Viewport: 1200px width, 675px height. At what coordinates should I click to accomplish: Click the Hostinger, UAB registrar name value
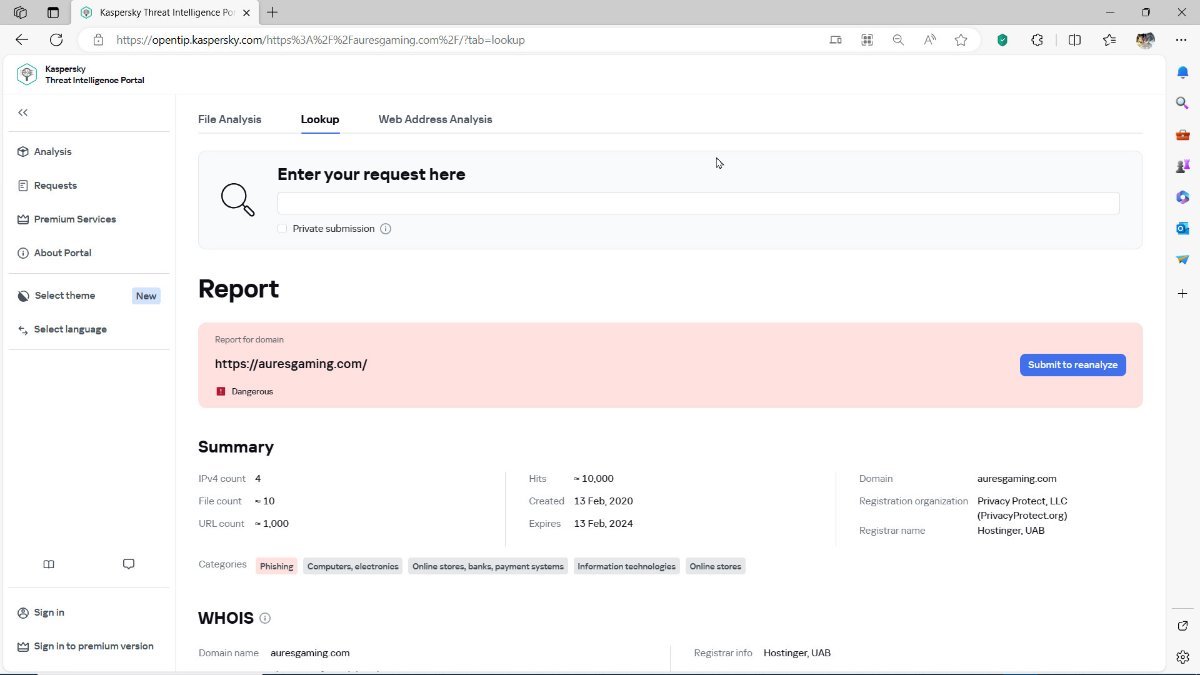tap(1011, 531)
